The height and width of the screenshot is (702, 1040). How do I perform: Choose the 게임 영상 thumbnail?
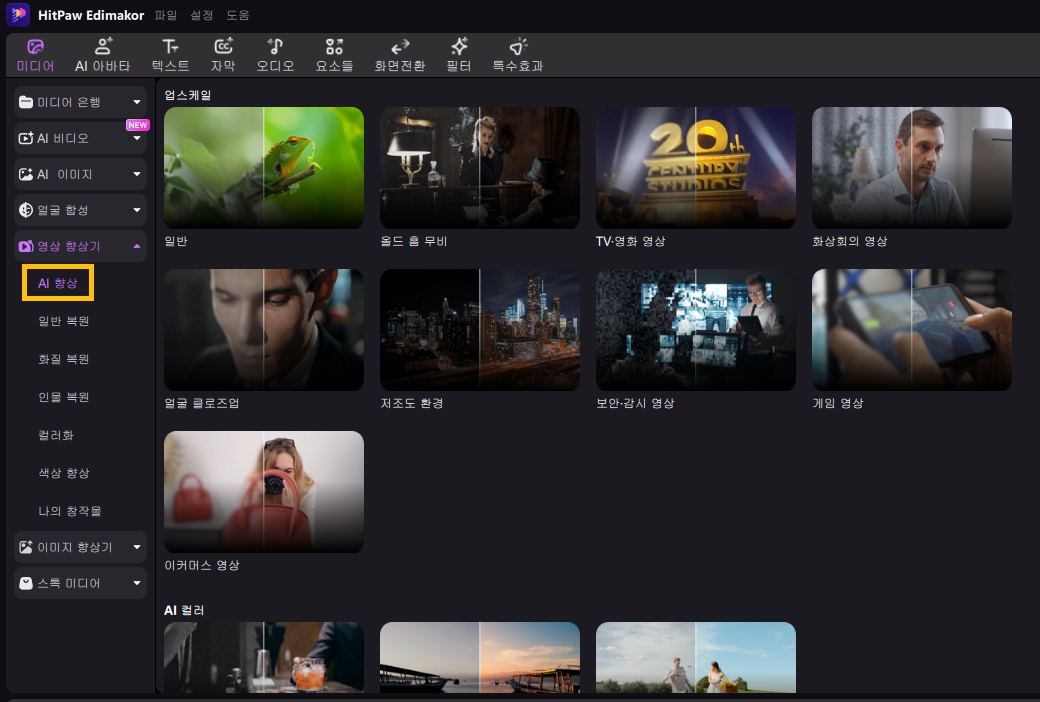(912, 330)
